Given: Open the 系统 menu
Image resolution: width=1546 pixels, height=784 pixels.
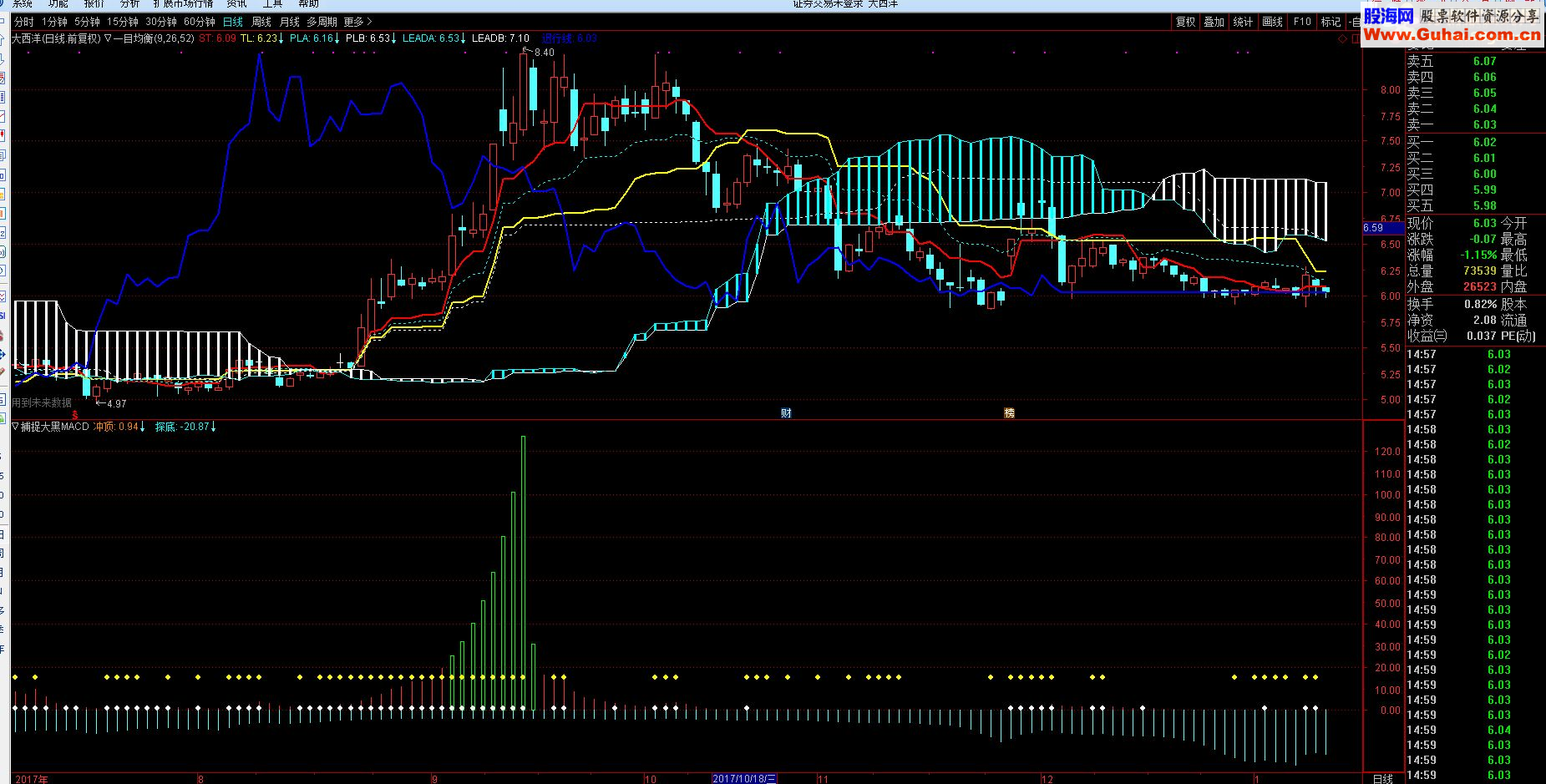Looking at the screenshot, I should point(23,3).
